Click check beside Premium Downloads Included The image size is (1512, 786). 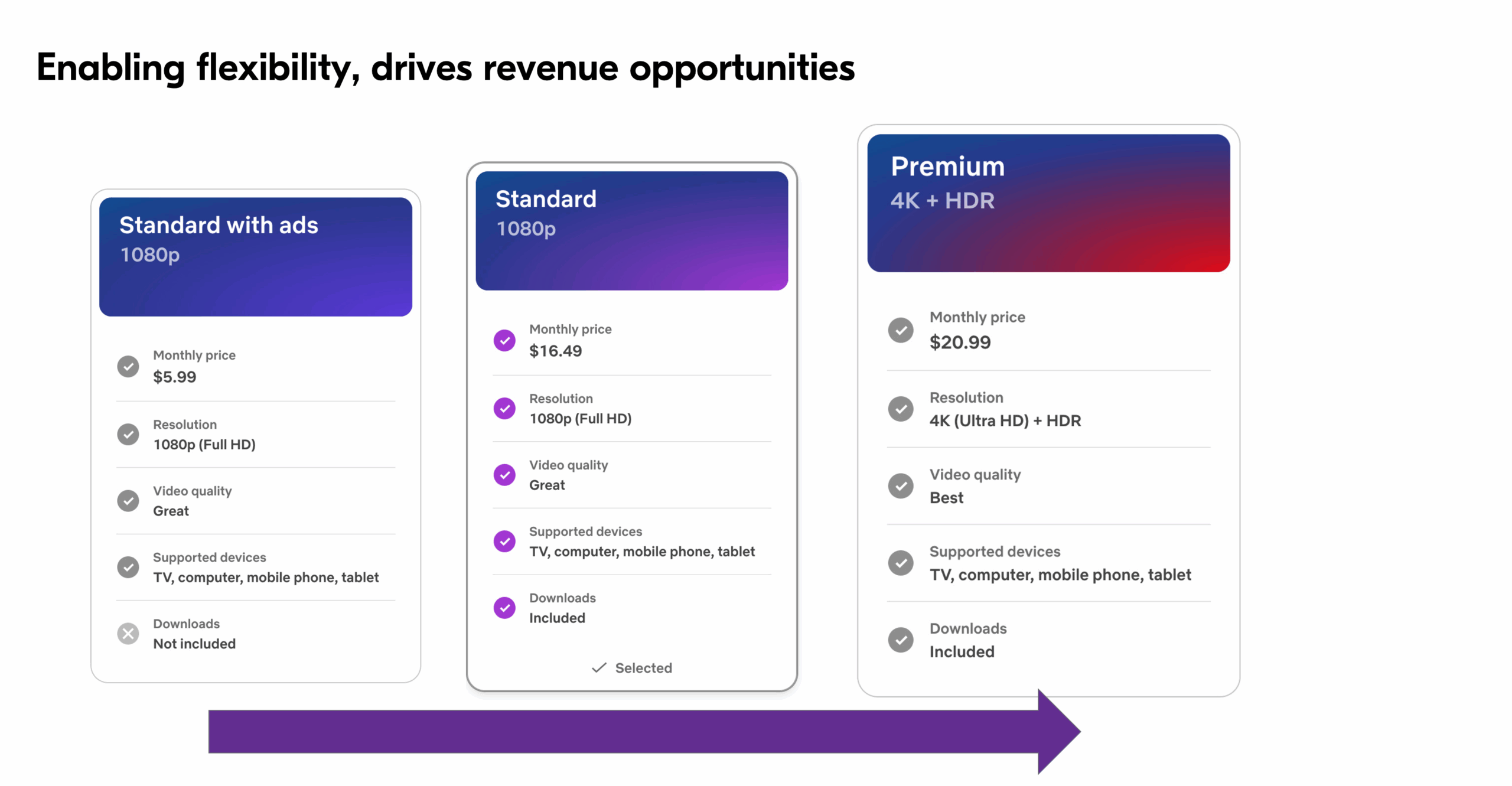point(900,640)
